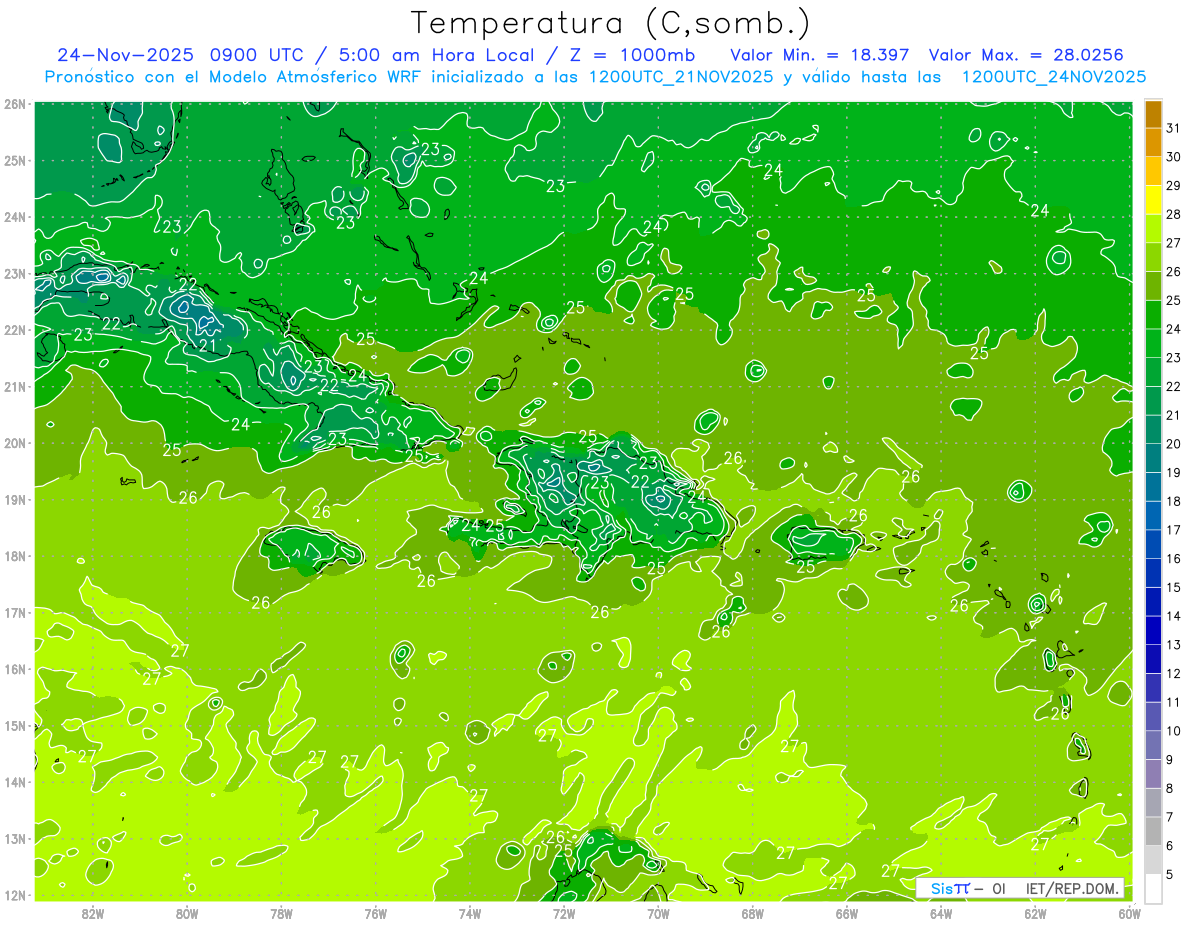This screenshot has width=1200, height=927.
Task: Click the blue 'Sis' logo text
Action: point(941,888)
